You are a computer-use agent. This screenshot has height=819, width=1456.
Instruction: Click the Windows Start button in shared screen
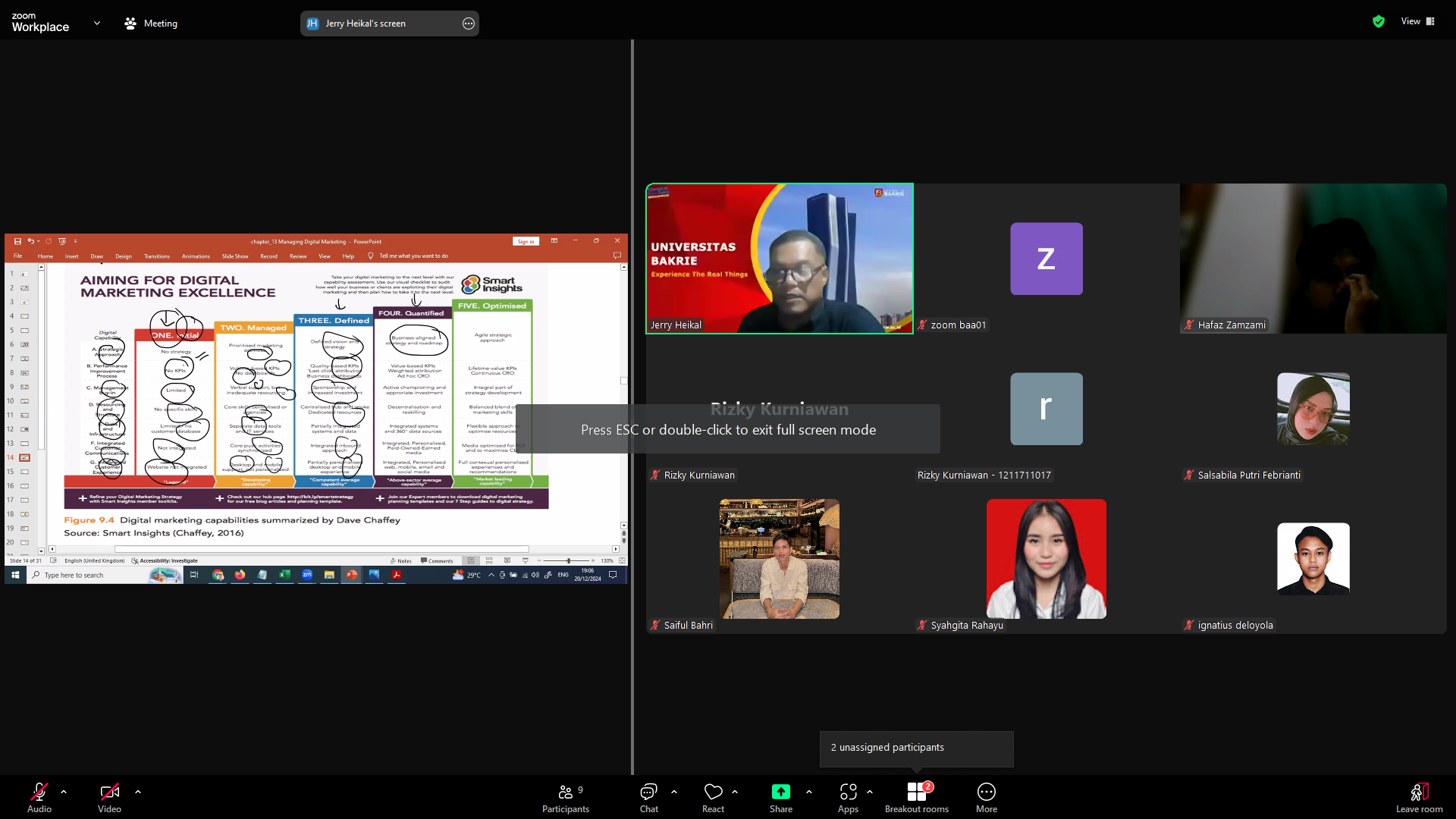click(15, 575)
